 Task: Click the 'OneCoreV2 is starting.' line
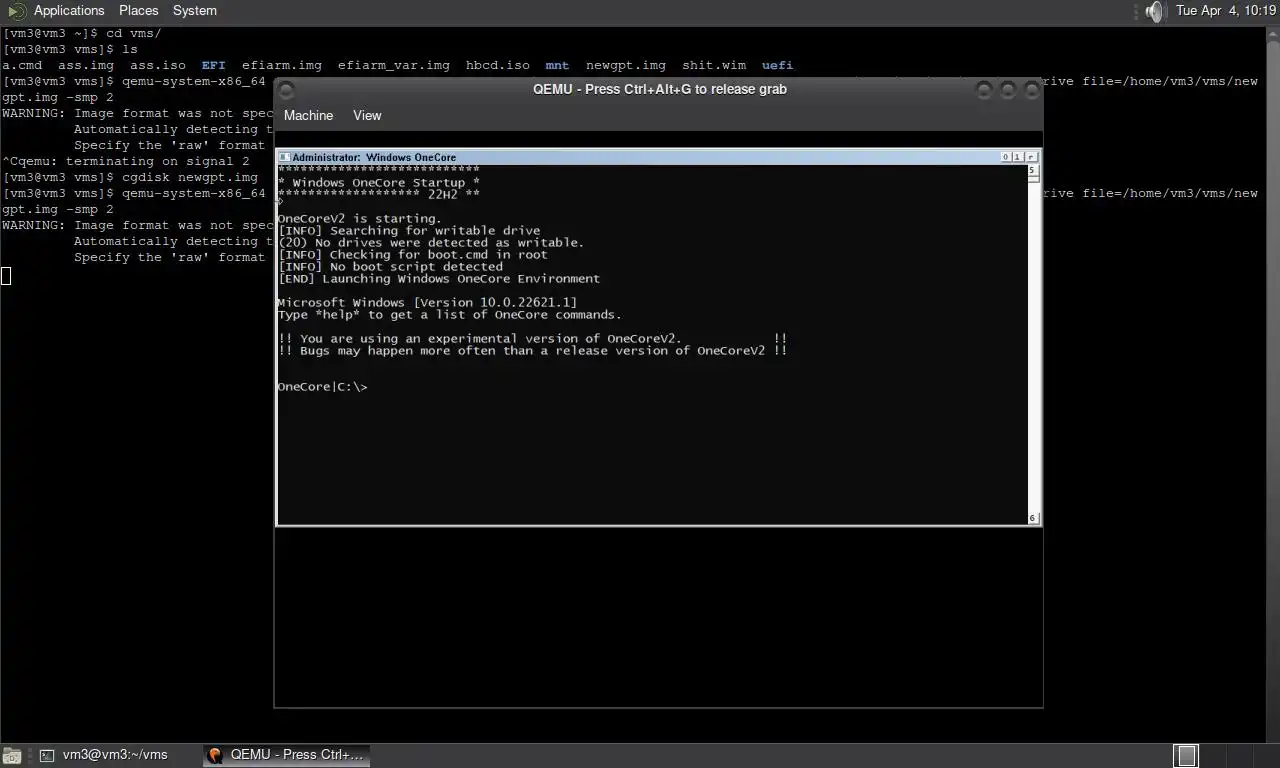(359, 219)
